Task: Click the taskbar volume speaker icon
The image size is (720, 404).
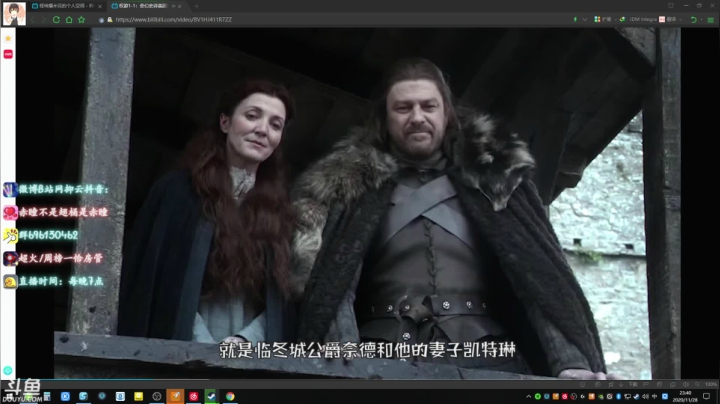Action: coord(645,397)
